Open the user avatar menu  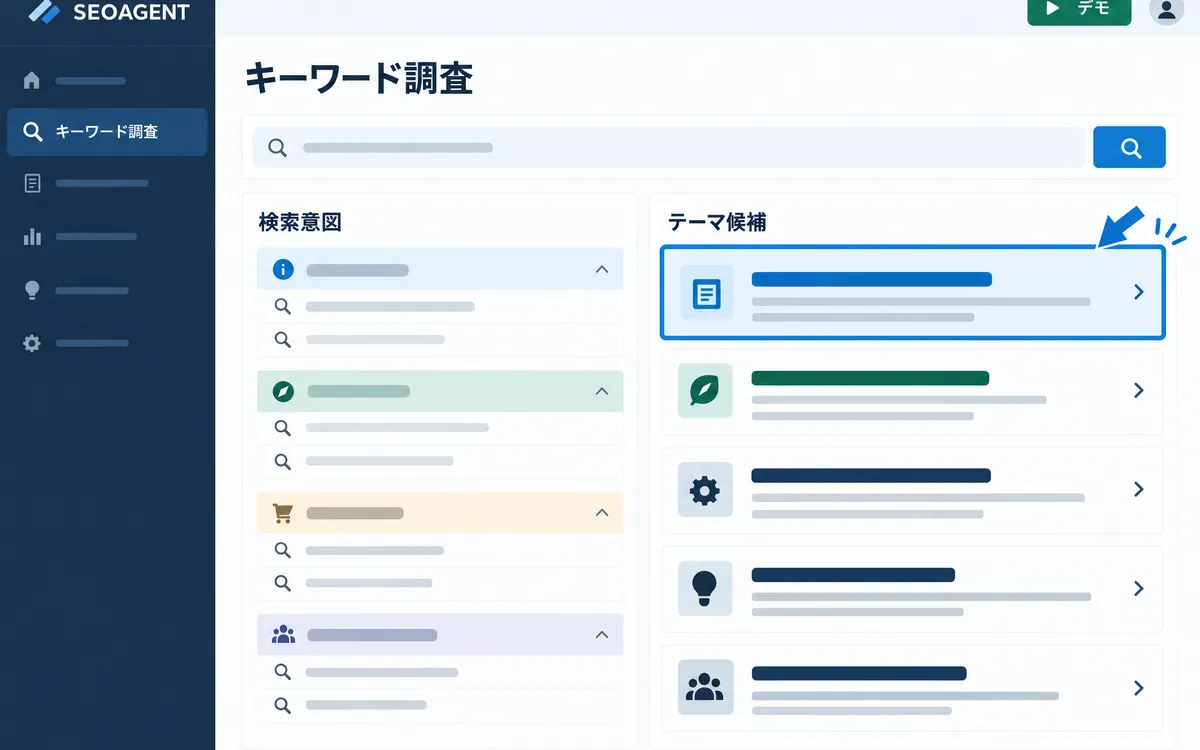(1166, 10)
